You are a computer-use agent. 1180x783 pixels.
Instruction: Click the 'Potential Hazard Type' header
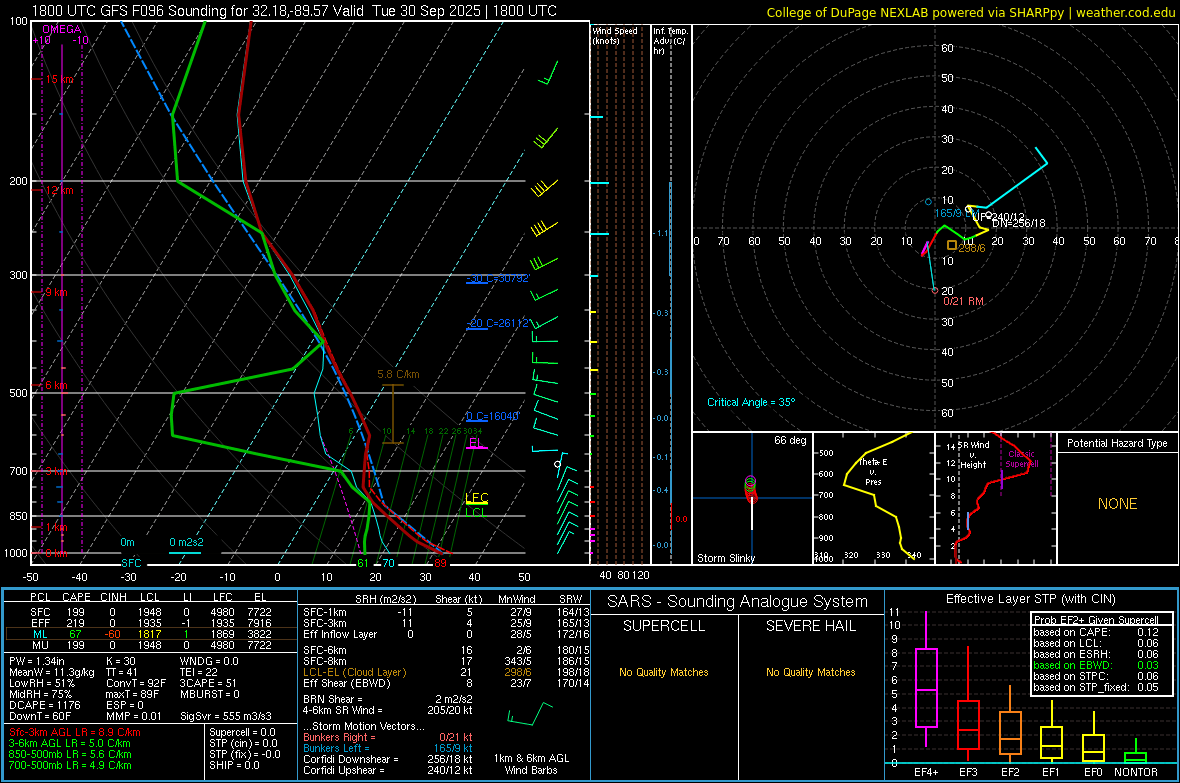[x=1117, y=443]
